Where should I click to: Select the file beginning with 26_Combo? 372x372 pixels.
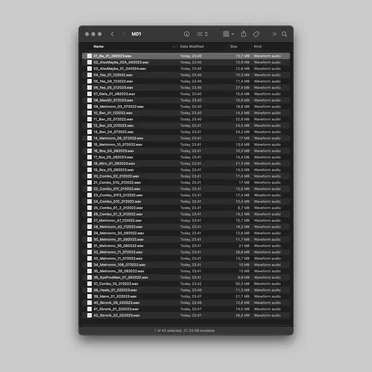point(186,214)
